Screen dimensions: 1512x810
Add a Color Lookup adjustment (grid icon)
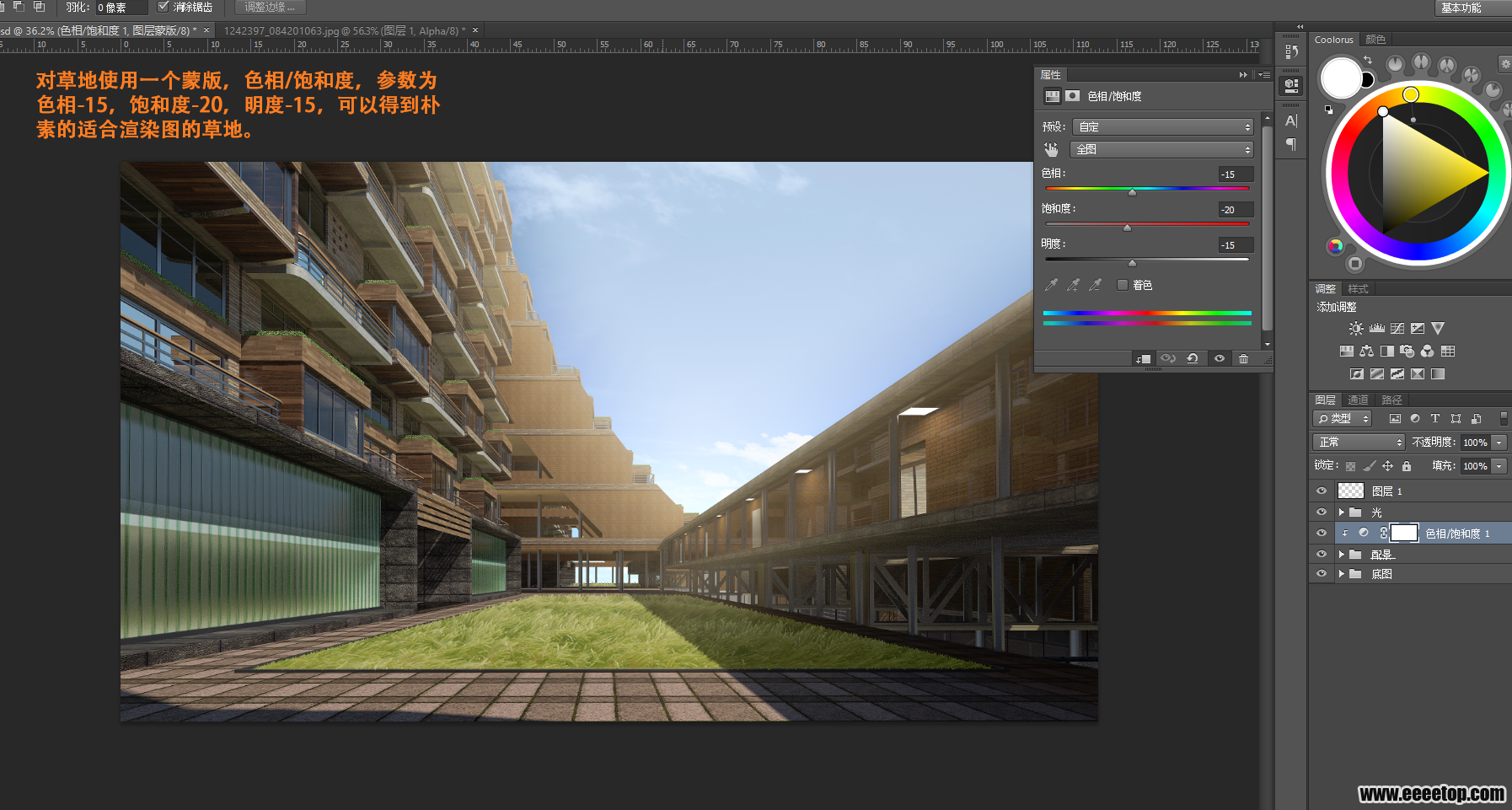click(x=1448, y=351)
